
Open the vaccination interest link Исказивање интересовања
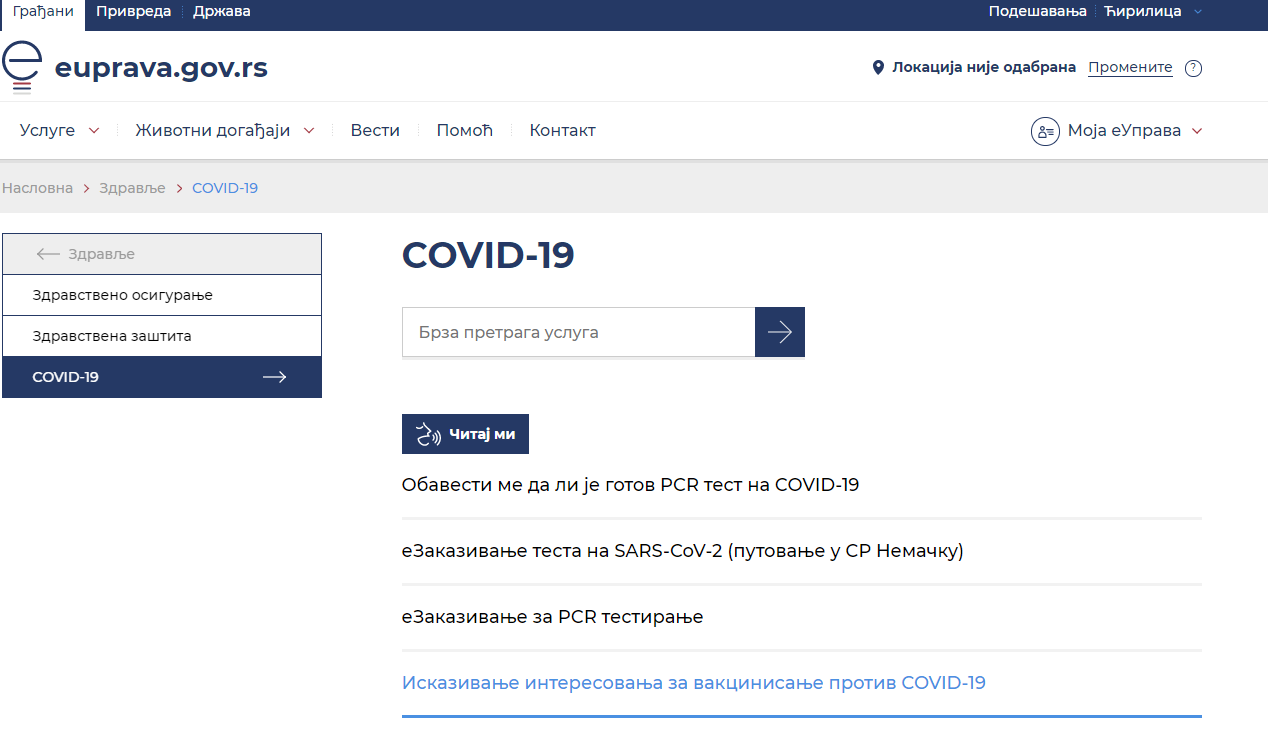coord(693,683)
